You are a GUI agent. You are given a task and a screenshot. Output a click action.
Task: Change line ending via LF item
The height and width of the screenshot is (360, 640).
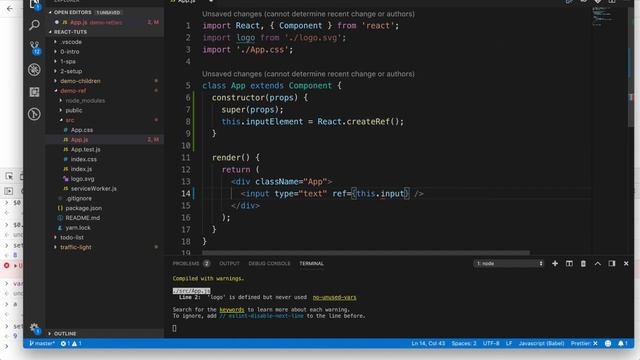(x=509, y=344)
